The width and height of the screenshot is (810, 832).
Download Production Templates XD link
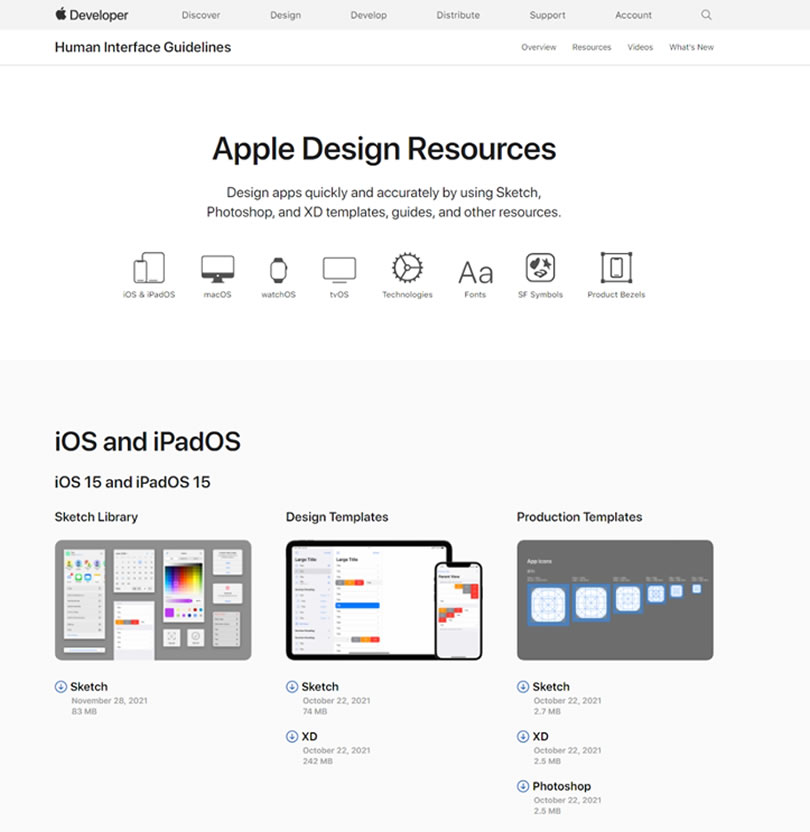(x=541, y=736)
